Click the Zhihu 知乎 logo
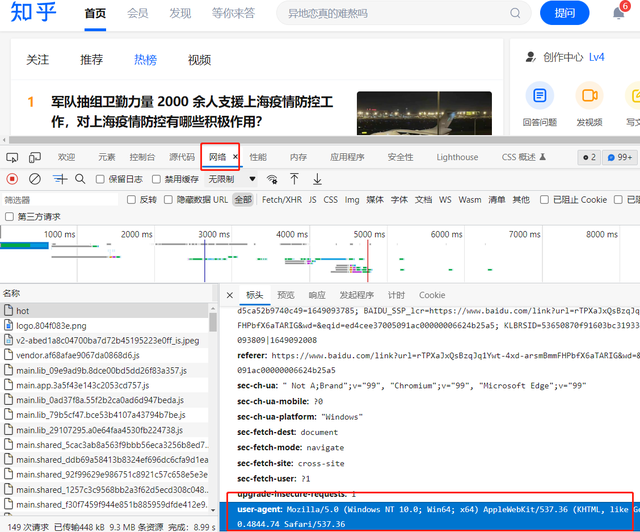The height and width of the screenshot is (532, 640). pyautogui.click(x=33, y=12)
